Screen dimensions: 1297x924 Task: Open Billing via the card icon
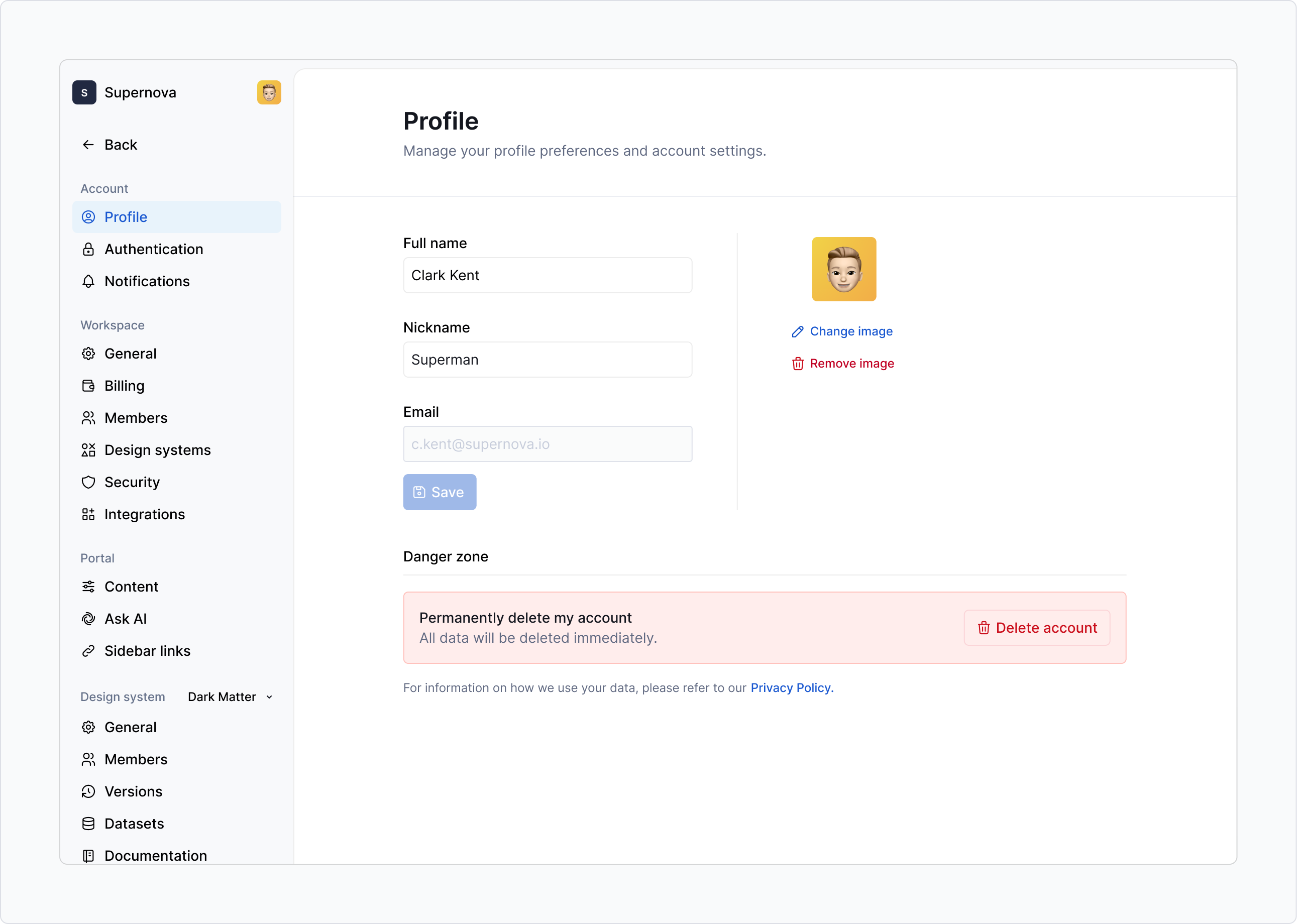[x=89, y=386]
